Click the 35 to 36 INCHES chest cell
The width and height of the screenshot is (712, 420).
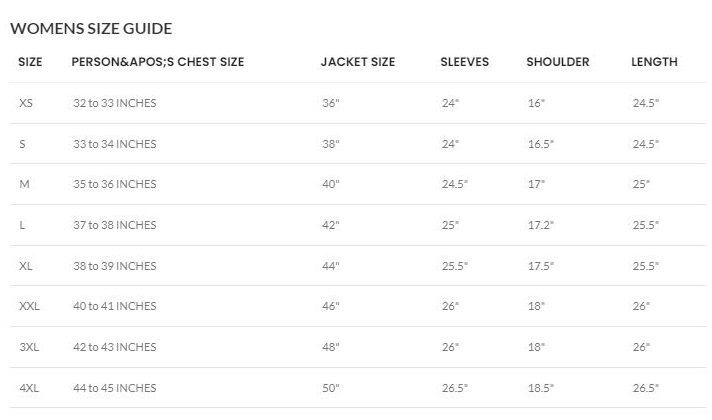[114, 184]
